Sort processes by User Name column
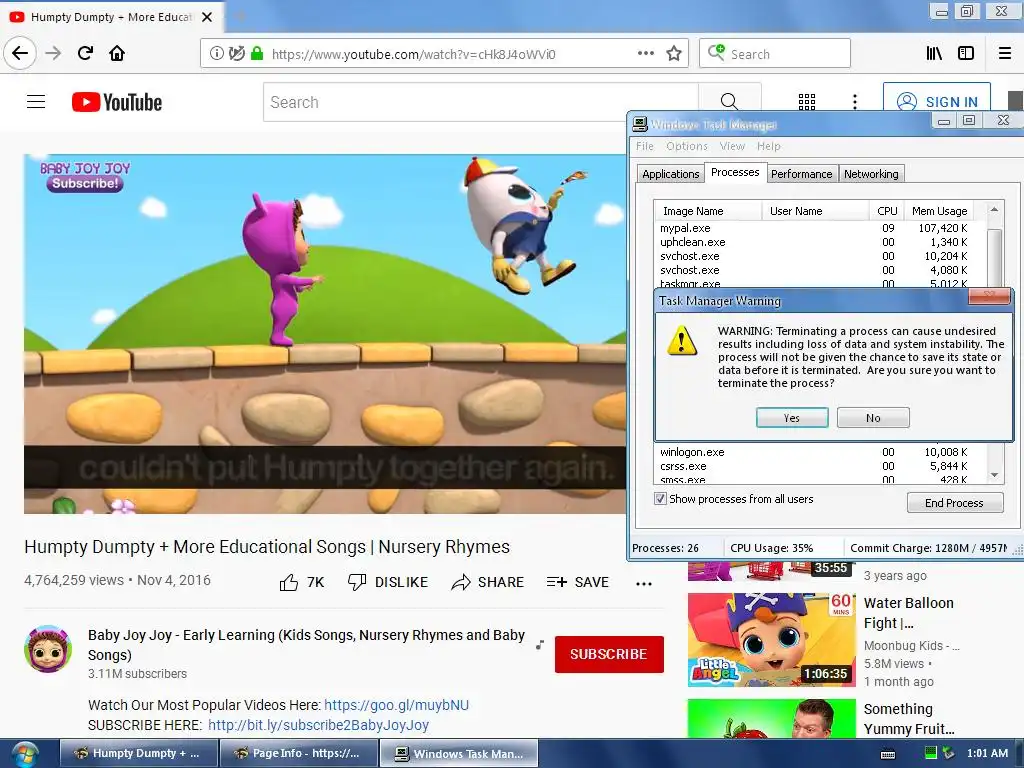The image size is (1024, 768). 815,211
